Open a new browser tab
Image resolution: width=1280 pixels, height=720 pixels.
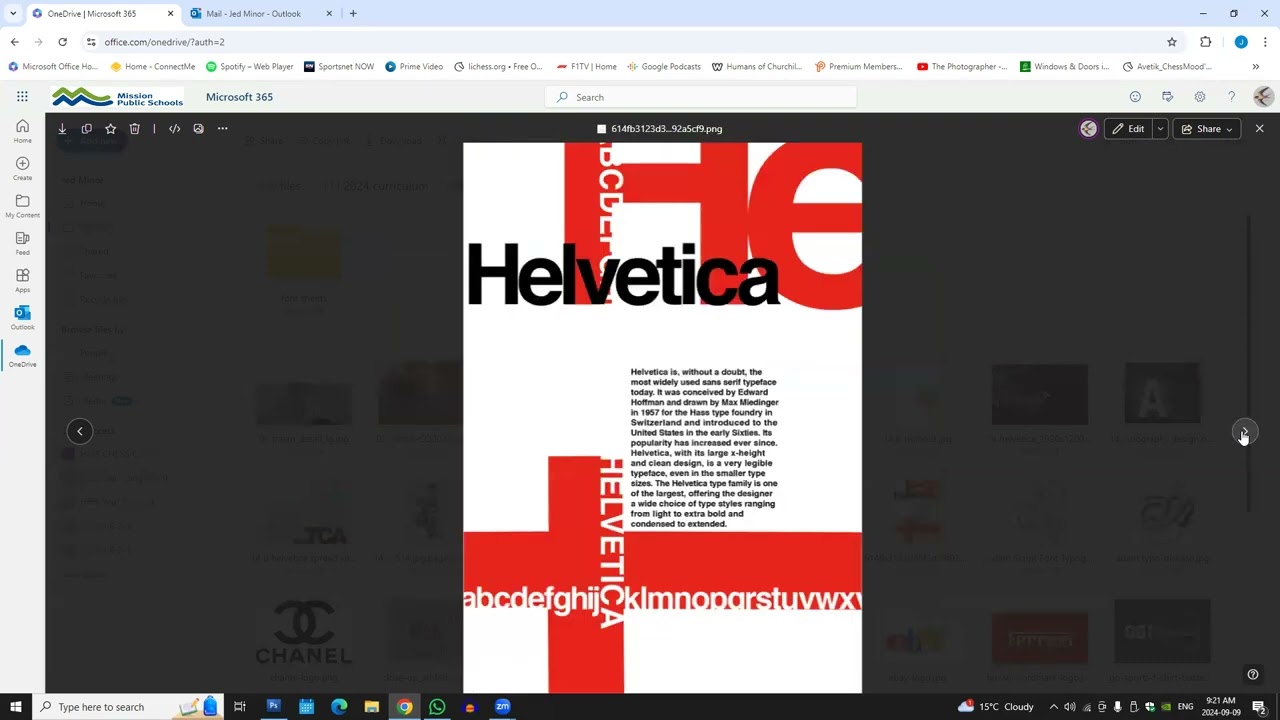point(353,14)
